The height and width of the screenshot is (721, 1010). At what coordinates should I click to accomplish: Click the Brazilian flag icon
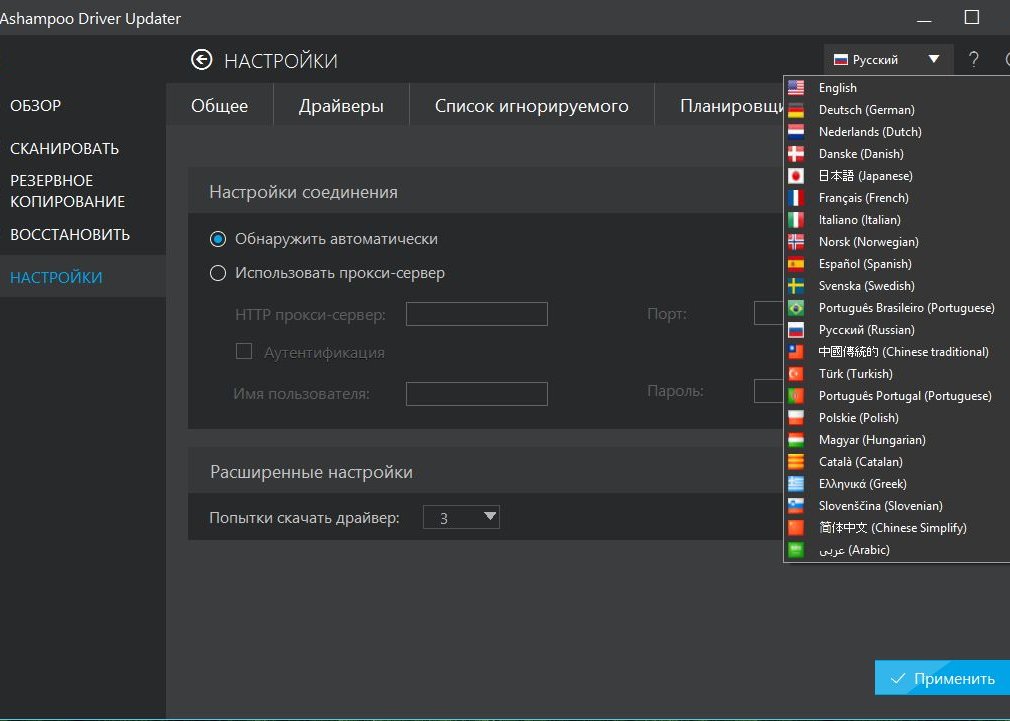[x=796, y=307]
